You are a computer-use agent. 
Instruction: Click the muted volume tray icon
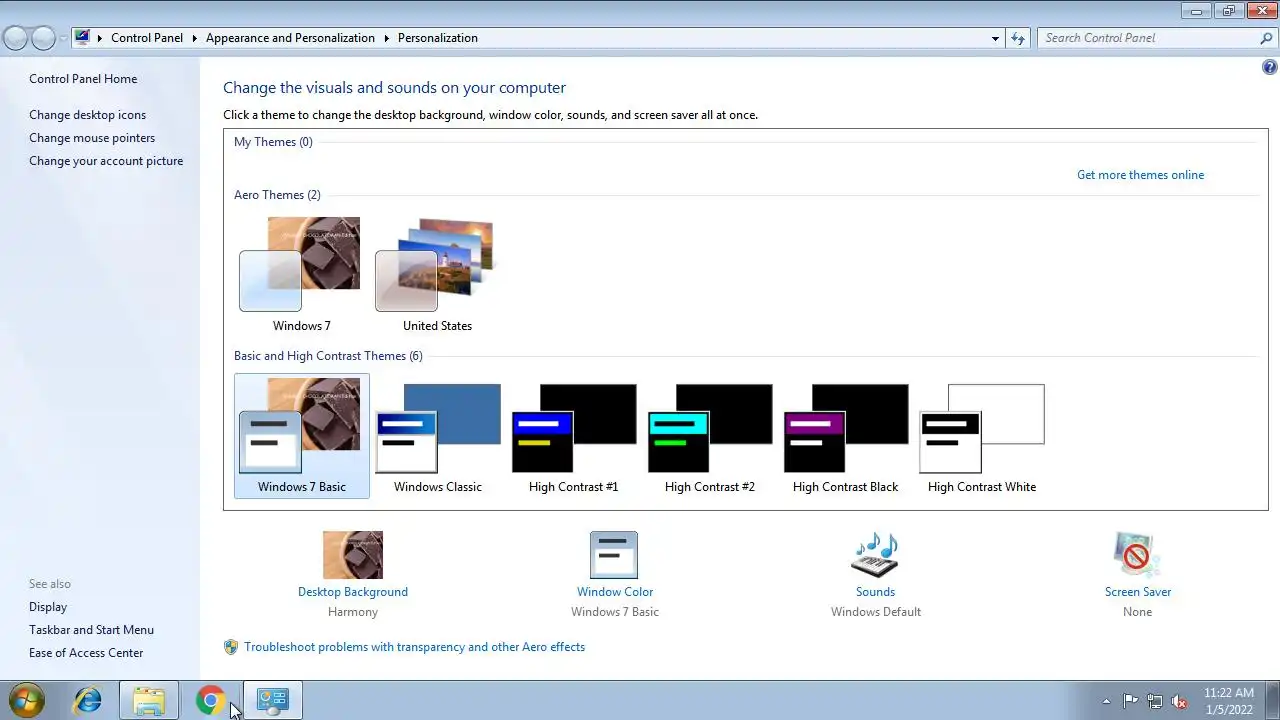[1179, 701]
